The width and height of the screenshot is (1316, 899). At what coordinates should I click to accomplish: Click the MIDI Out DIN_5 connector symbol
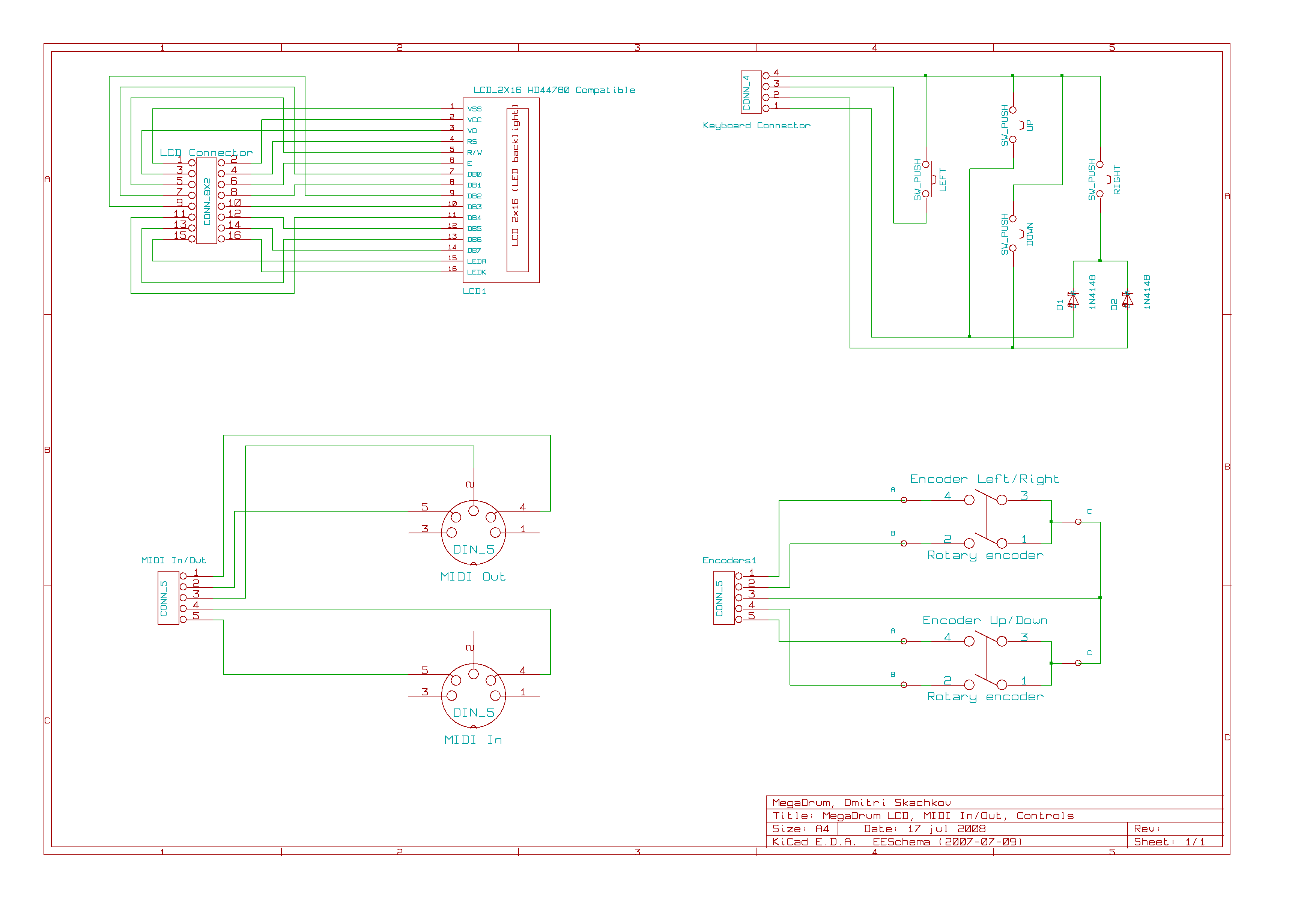(474, 533)
